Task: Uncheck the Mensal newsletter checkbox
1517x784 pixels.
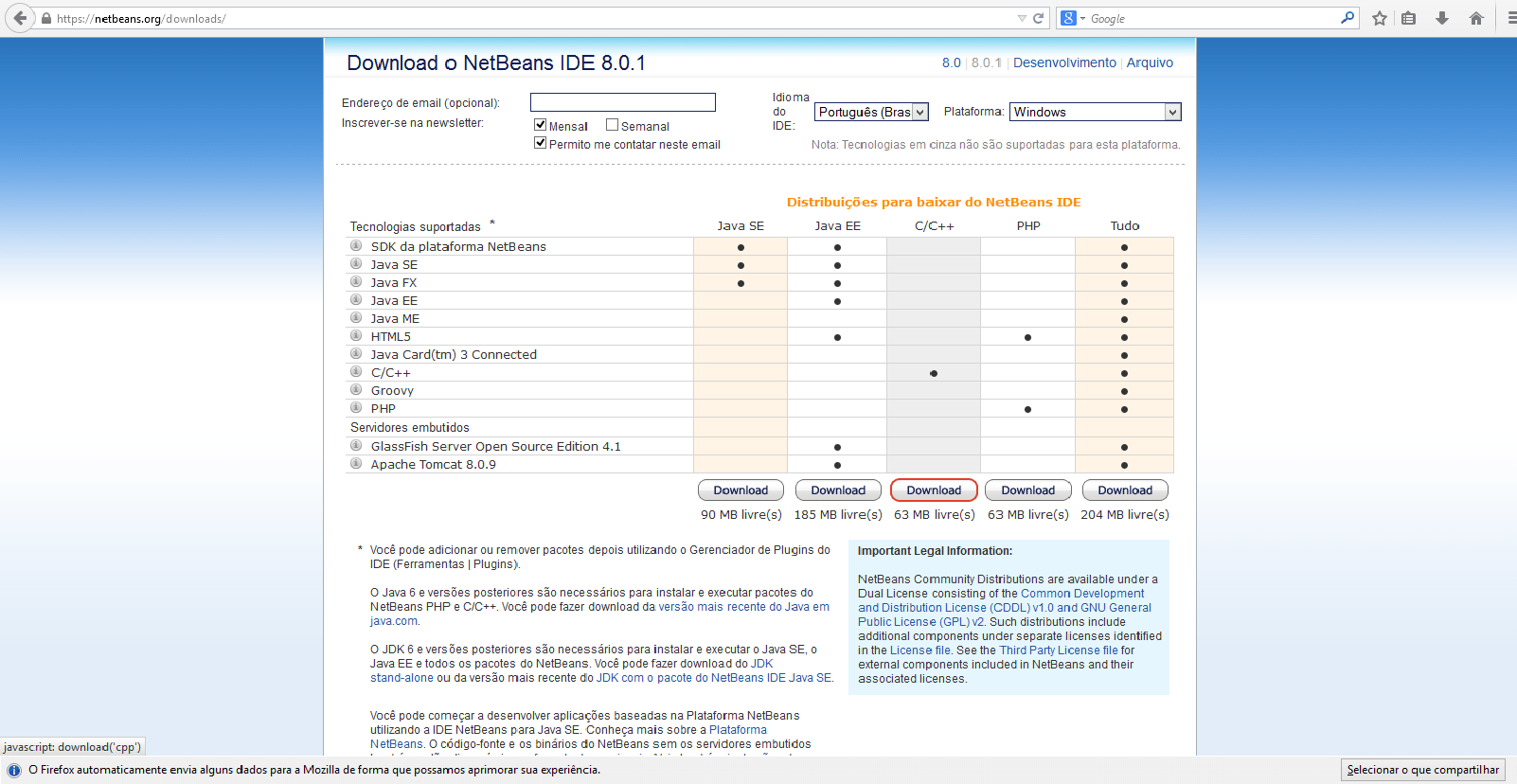Action: [x=540, y=125]
